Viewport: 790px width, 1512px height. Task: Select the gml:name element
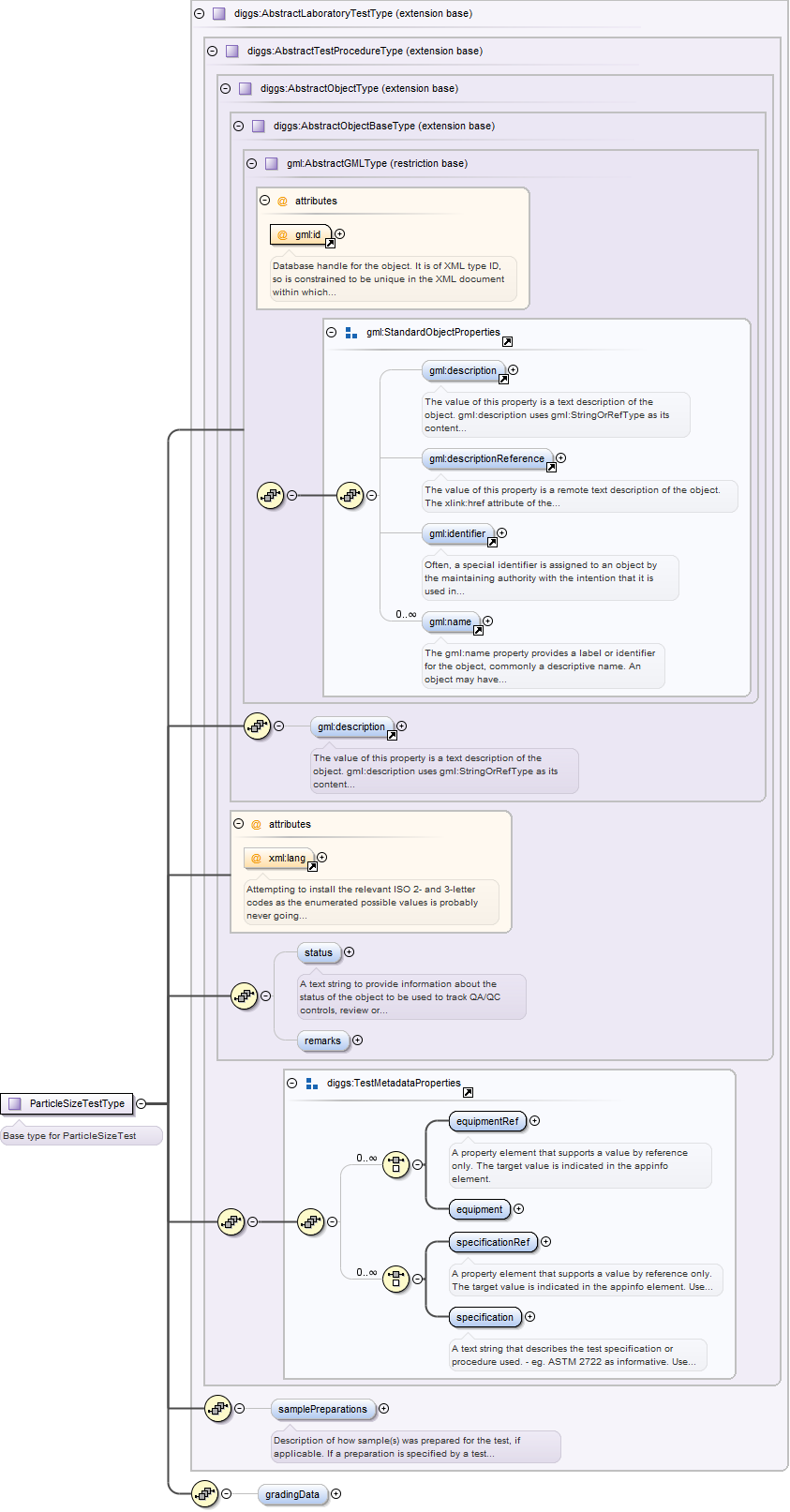point(450,622)
